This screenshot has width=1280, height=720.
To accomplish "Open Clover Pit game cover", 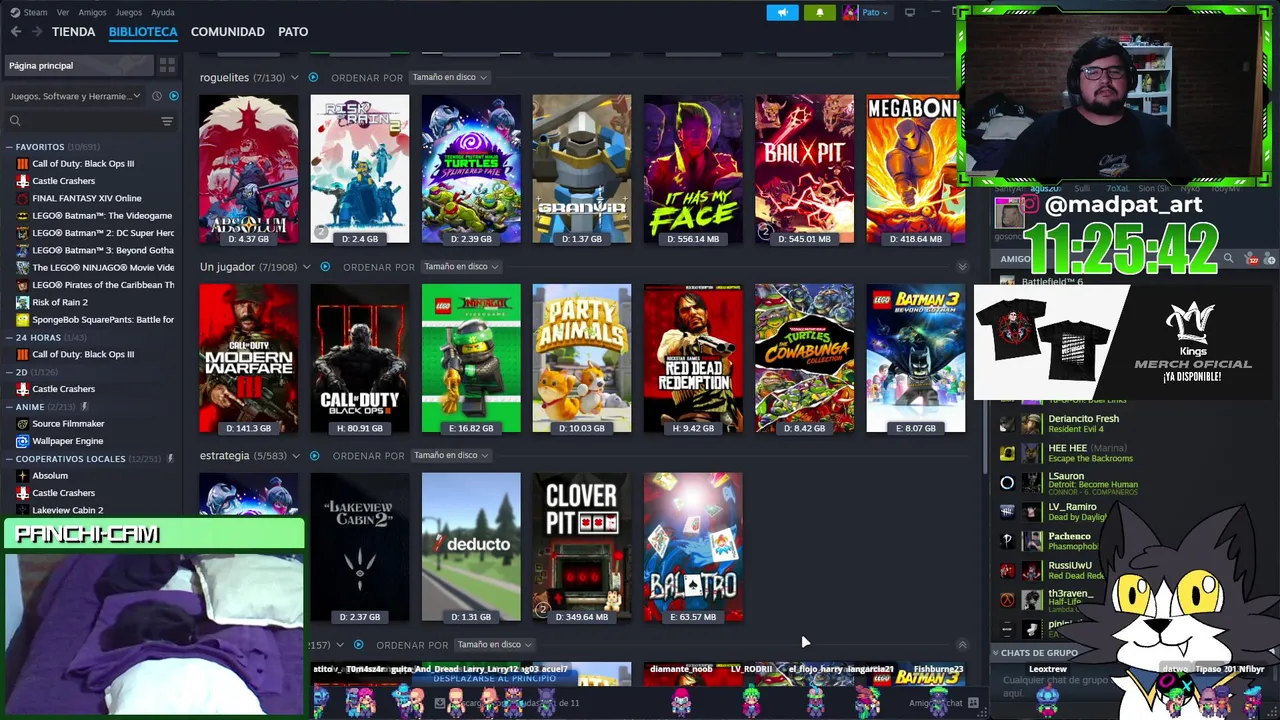I will pos(582,547).
